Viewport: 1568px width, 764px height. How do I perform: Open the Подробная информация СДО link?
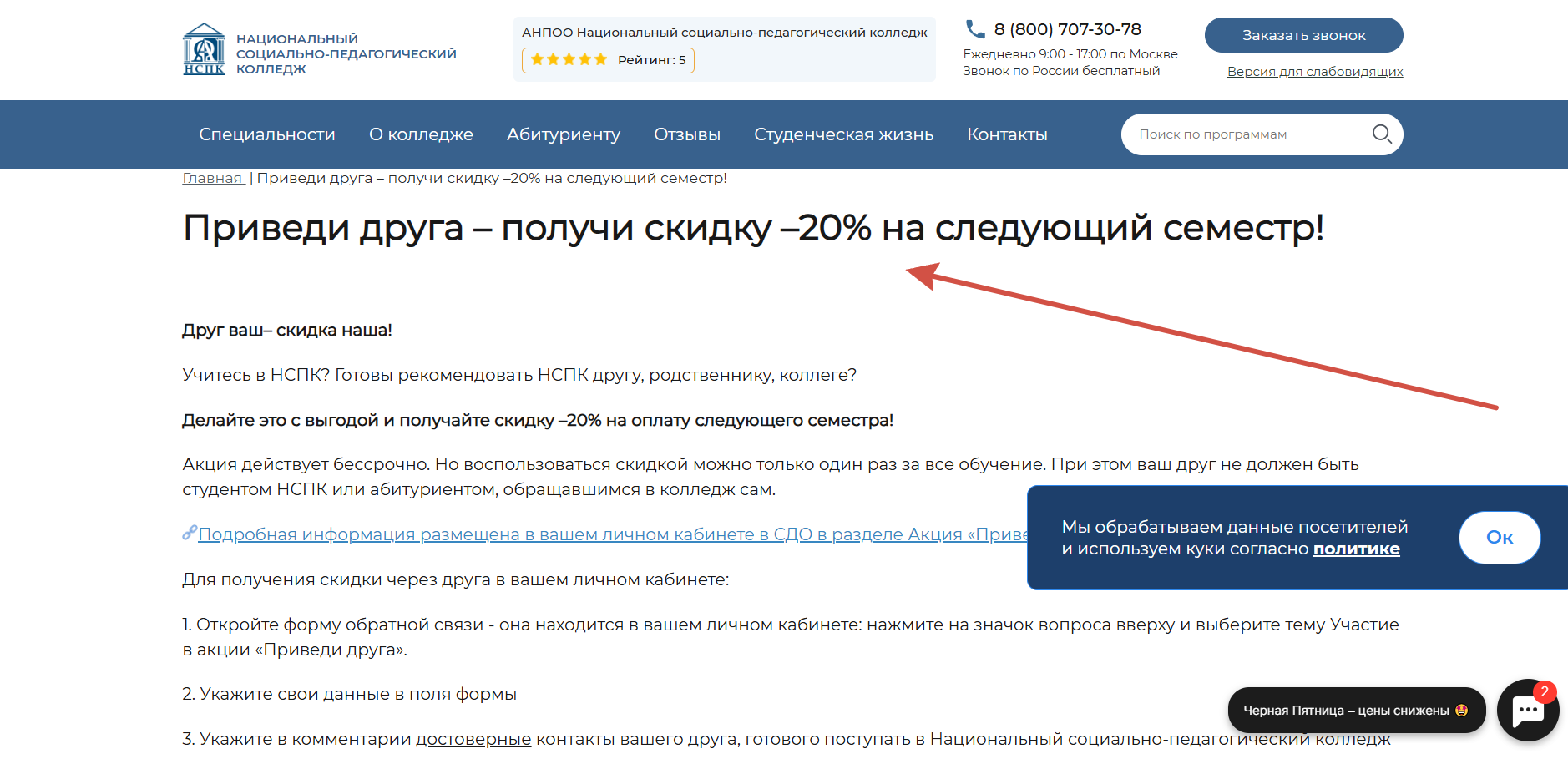point(613,534)
